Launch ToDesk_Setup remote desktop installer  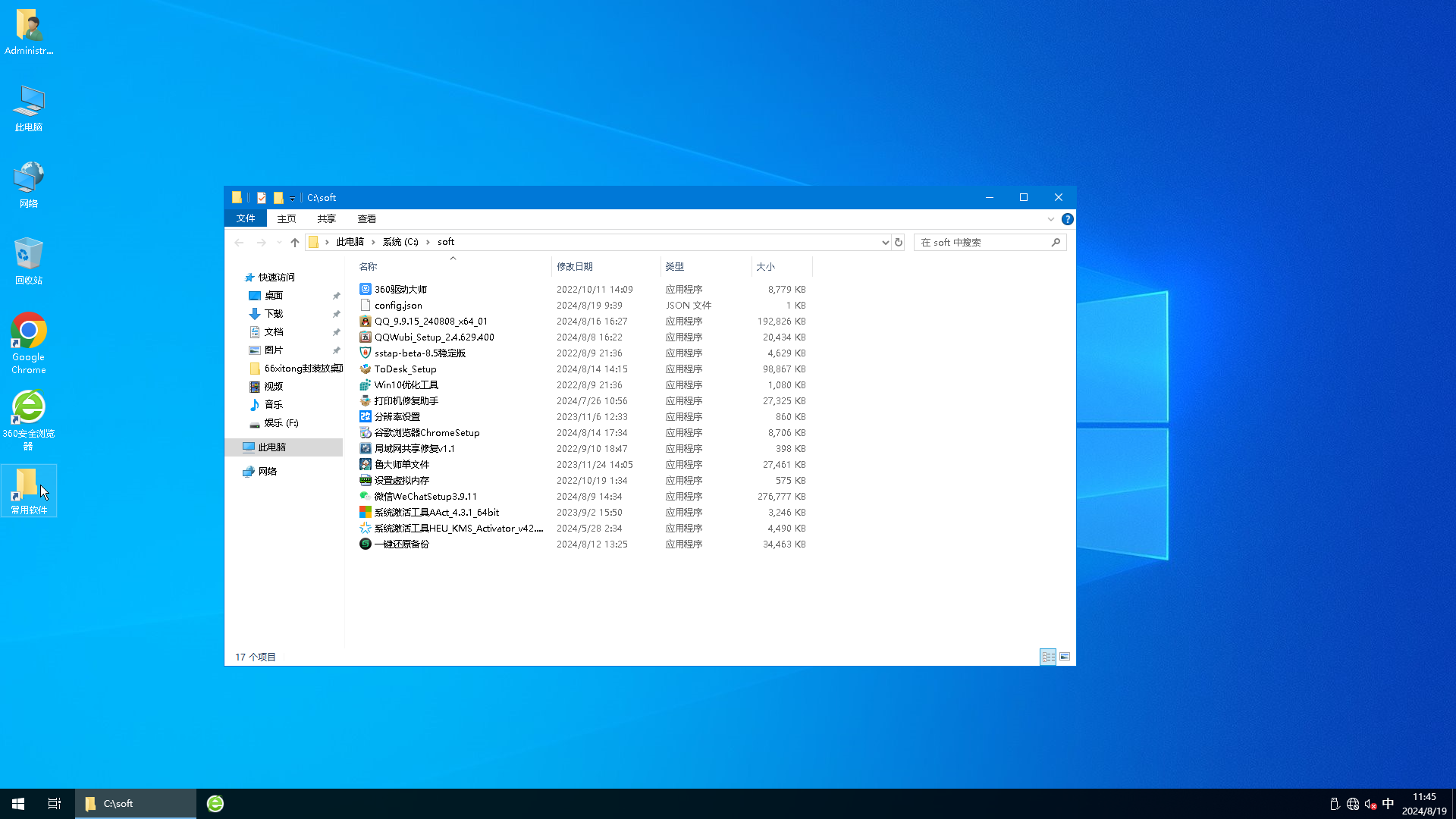pyautogui.click(x=404, y=368)
